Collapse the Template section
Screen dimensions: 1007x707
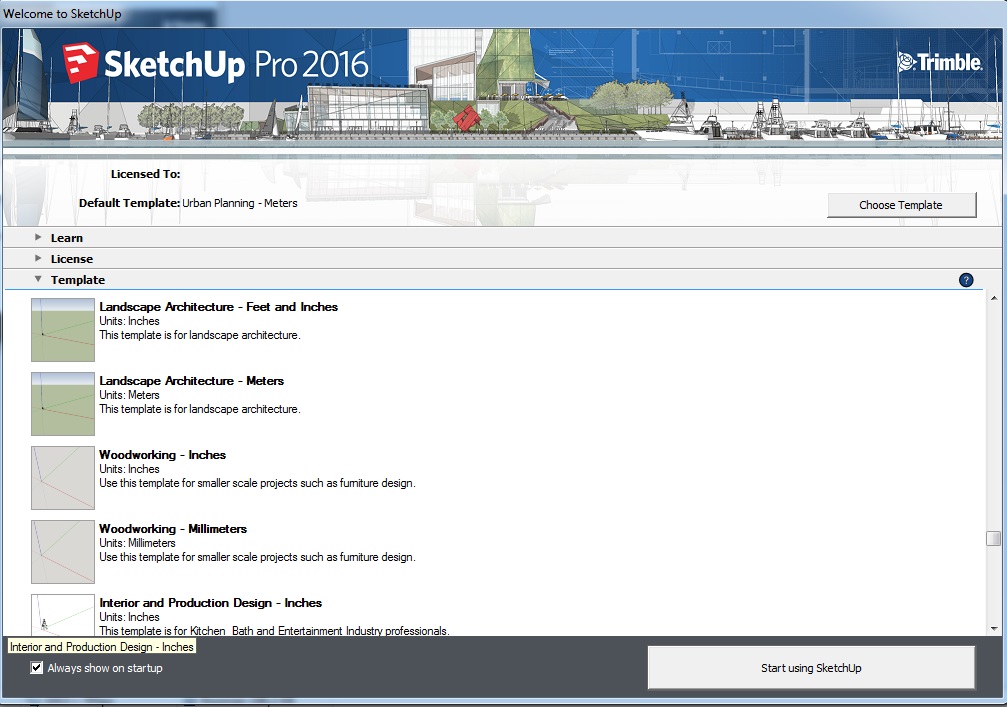tap(38, 279)
